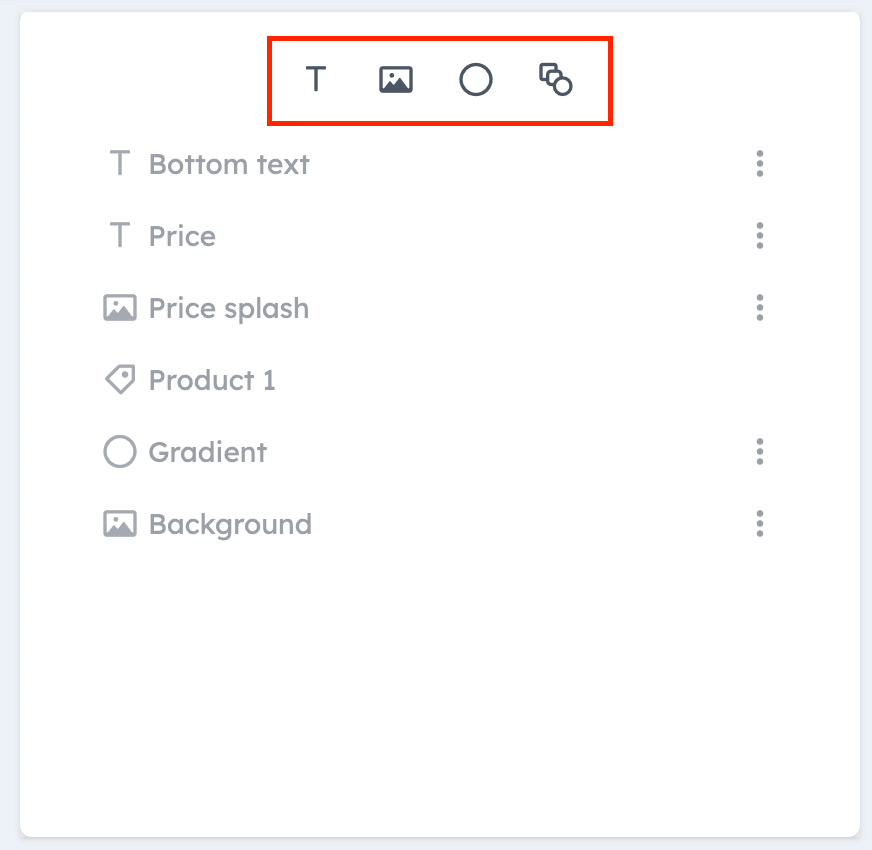Open options menu for Price layer
872x850 pixels.
760,235
